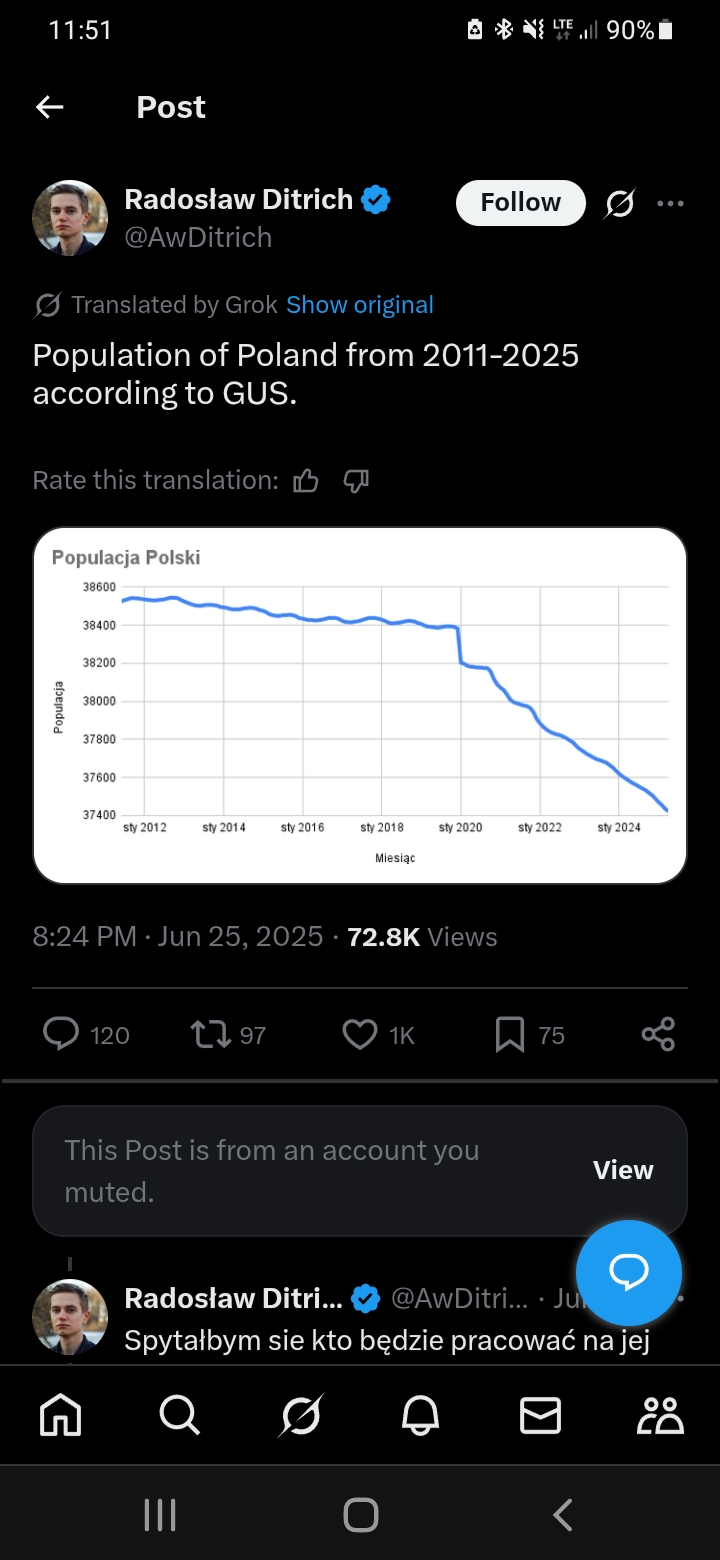
Task: Rate translation with thumbs down
Action: [356, 481]
